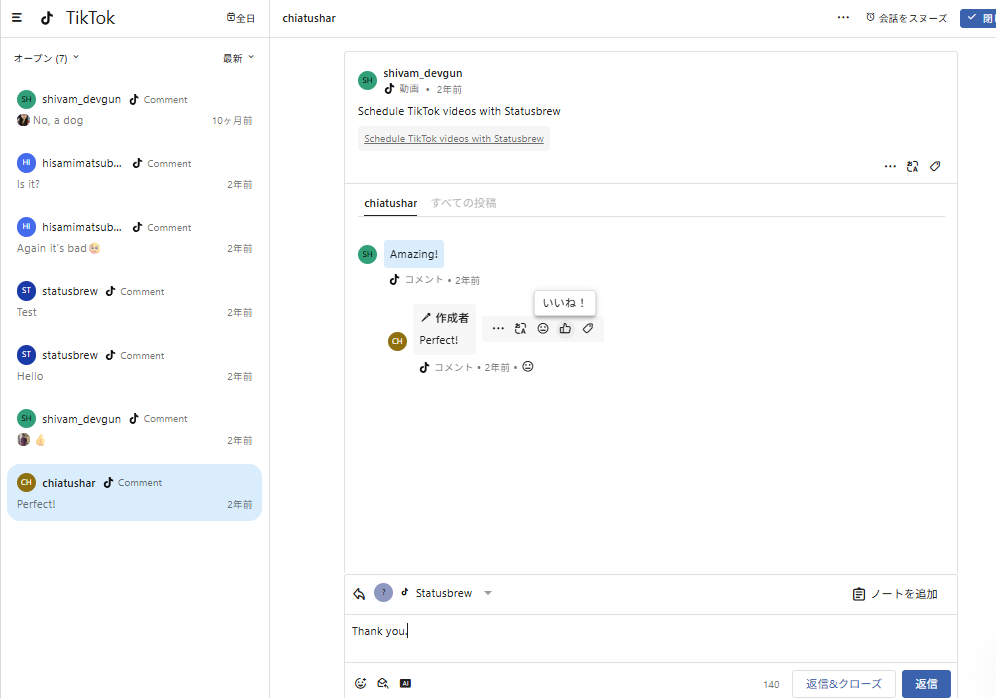Screen dimensions: 996x698
Task: Switch to the chiatushar tab
Action: (391, 203)
